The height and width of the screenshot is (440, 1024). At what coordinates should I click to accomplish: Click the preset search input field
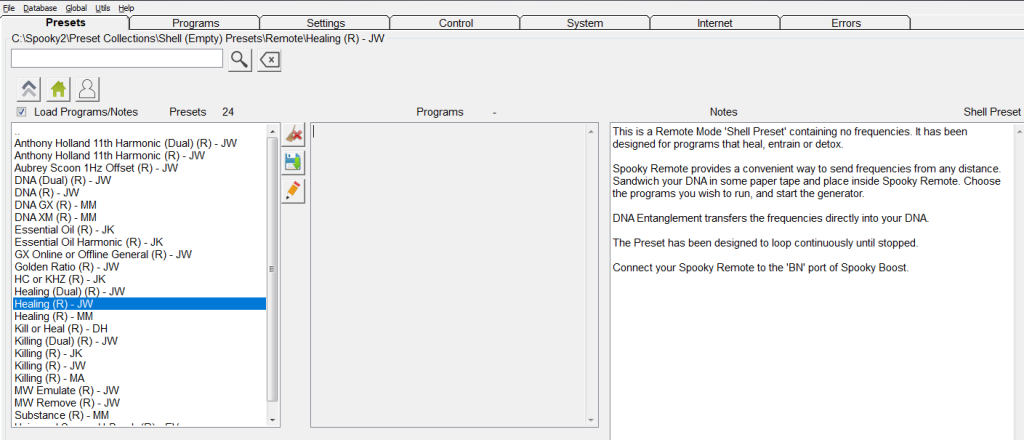pos(116,60)
